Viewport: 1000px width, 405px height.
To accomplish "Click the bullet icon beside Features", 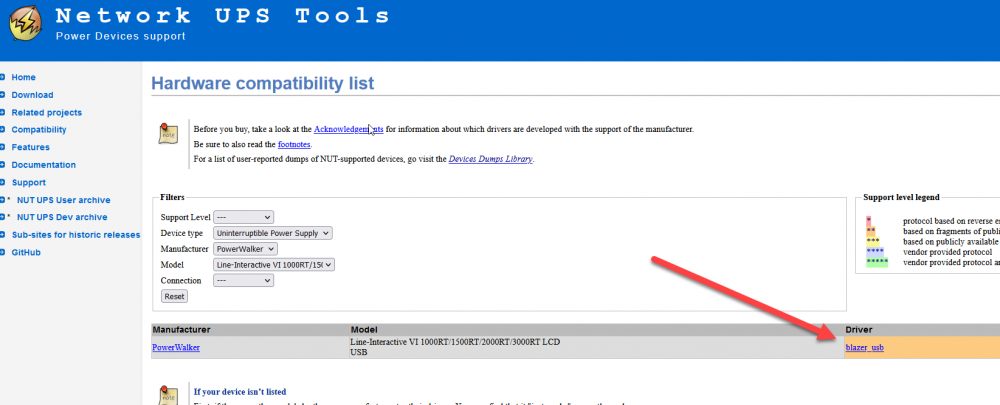I will [3, 147].
